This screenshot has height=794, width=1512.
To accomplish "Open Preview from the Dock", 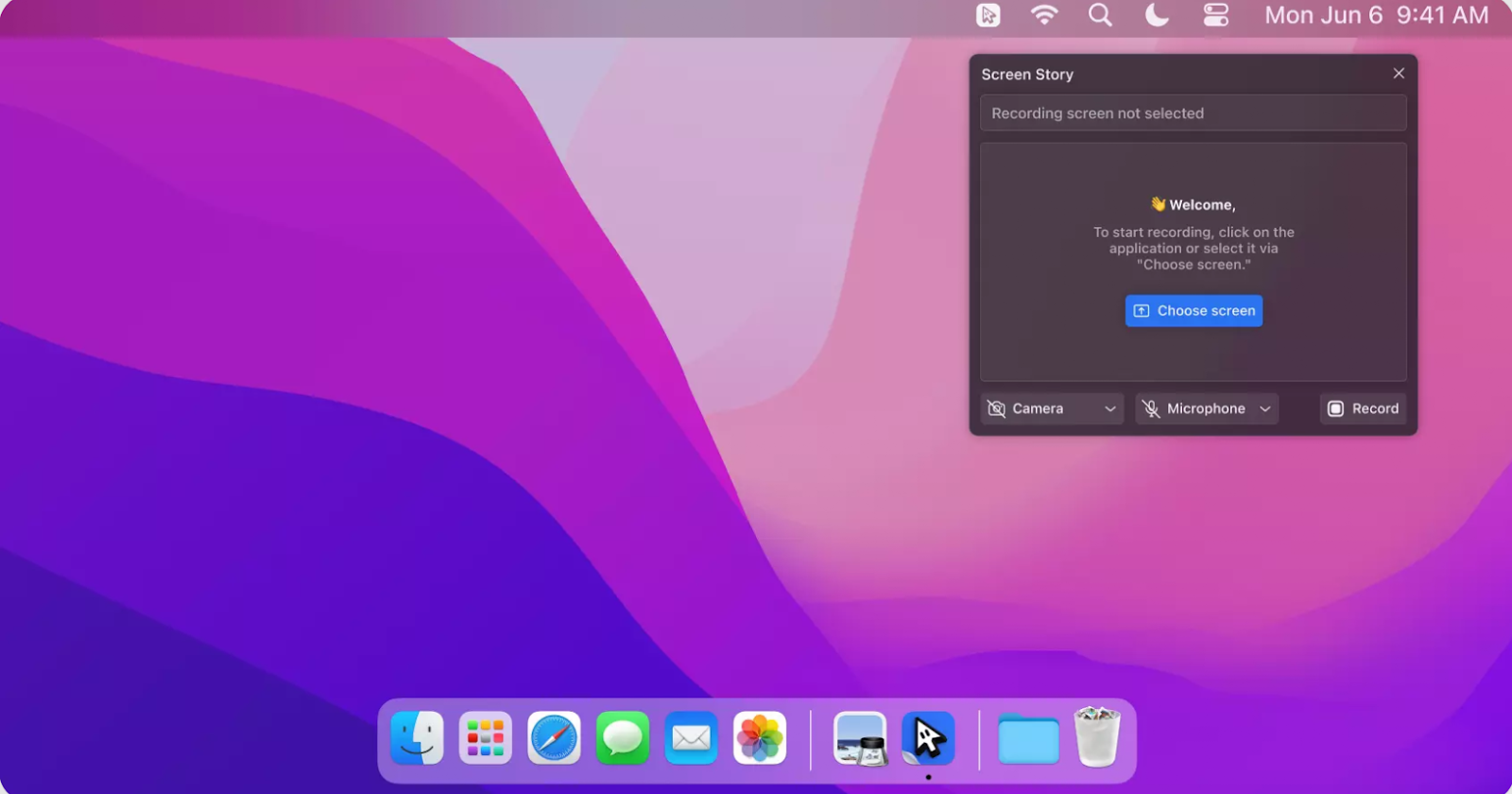I will coord(860,738).
